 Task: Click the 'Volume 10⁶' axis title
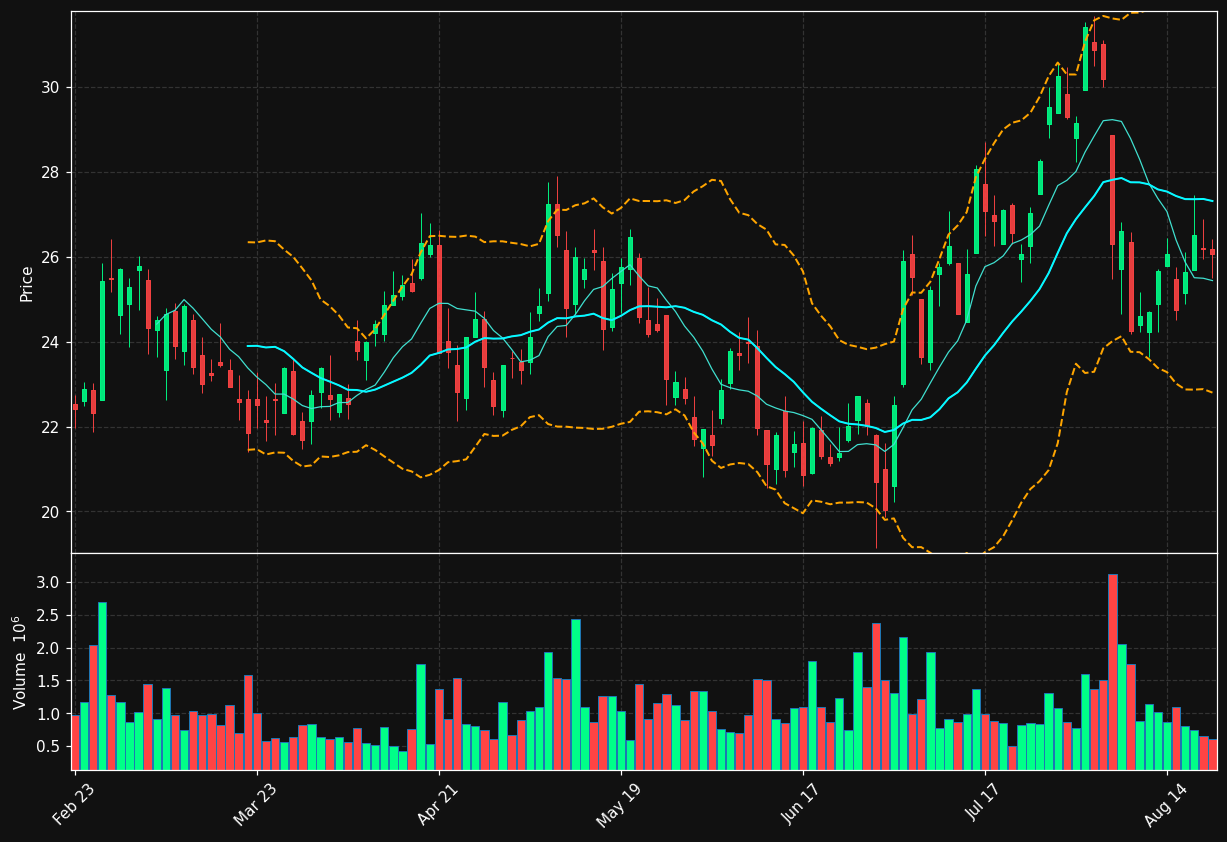(x=21, y=662)
